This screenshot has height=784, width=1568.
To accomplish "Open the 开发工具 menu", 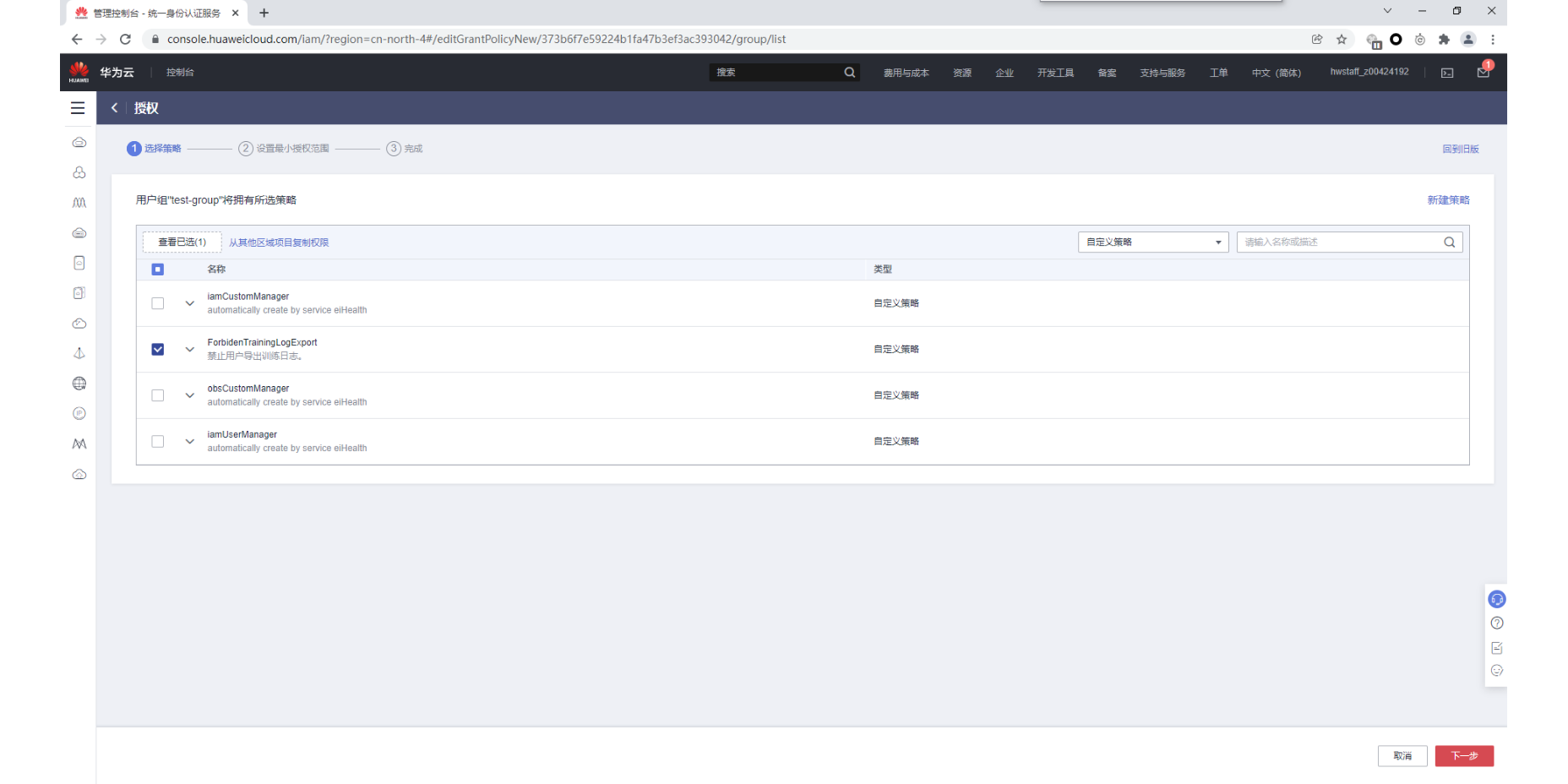I will [x=1056, y=73].
